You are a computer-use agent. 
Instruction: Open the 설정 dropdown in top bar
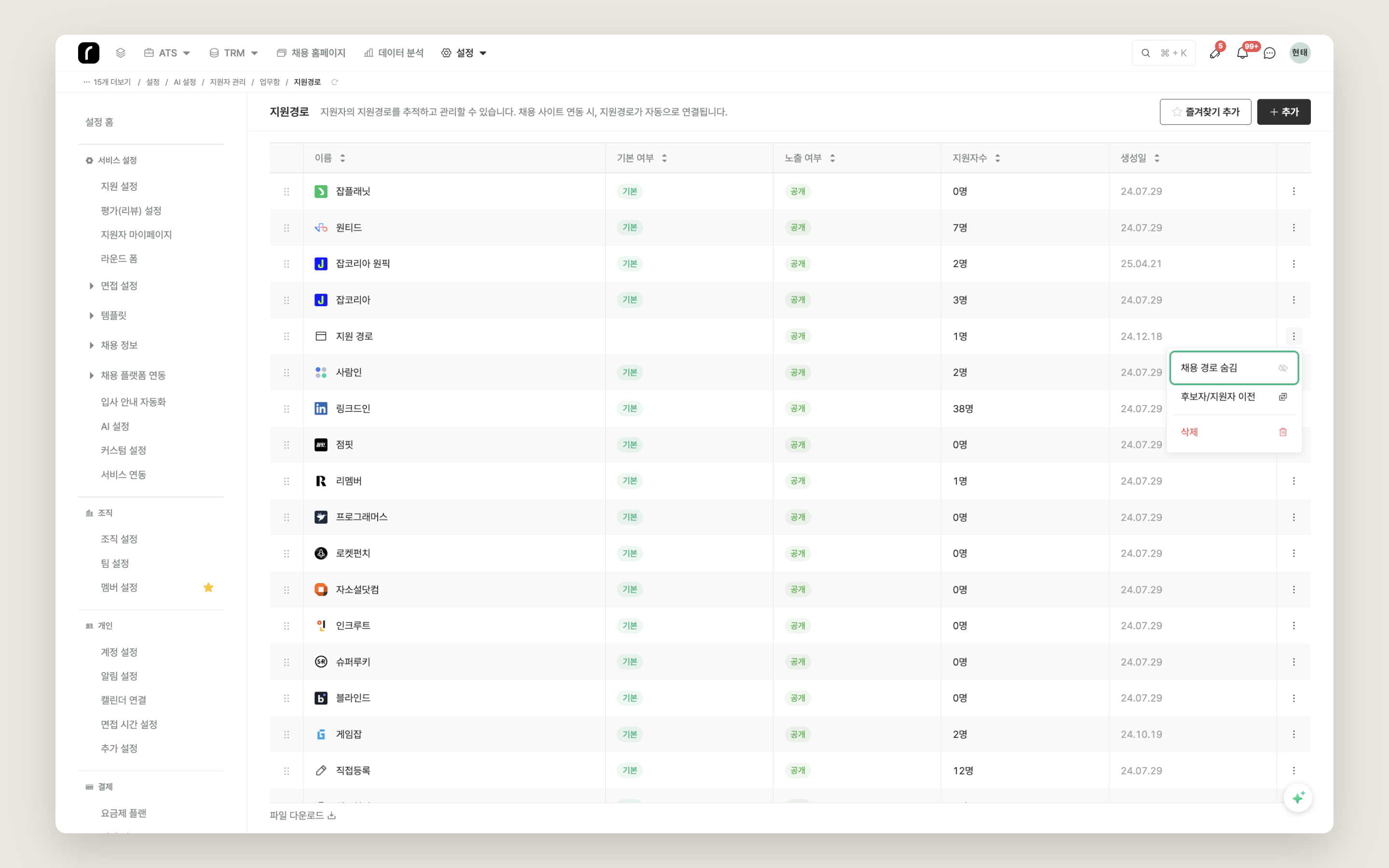tap(464, 53)
